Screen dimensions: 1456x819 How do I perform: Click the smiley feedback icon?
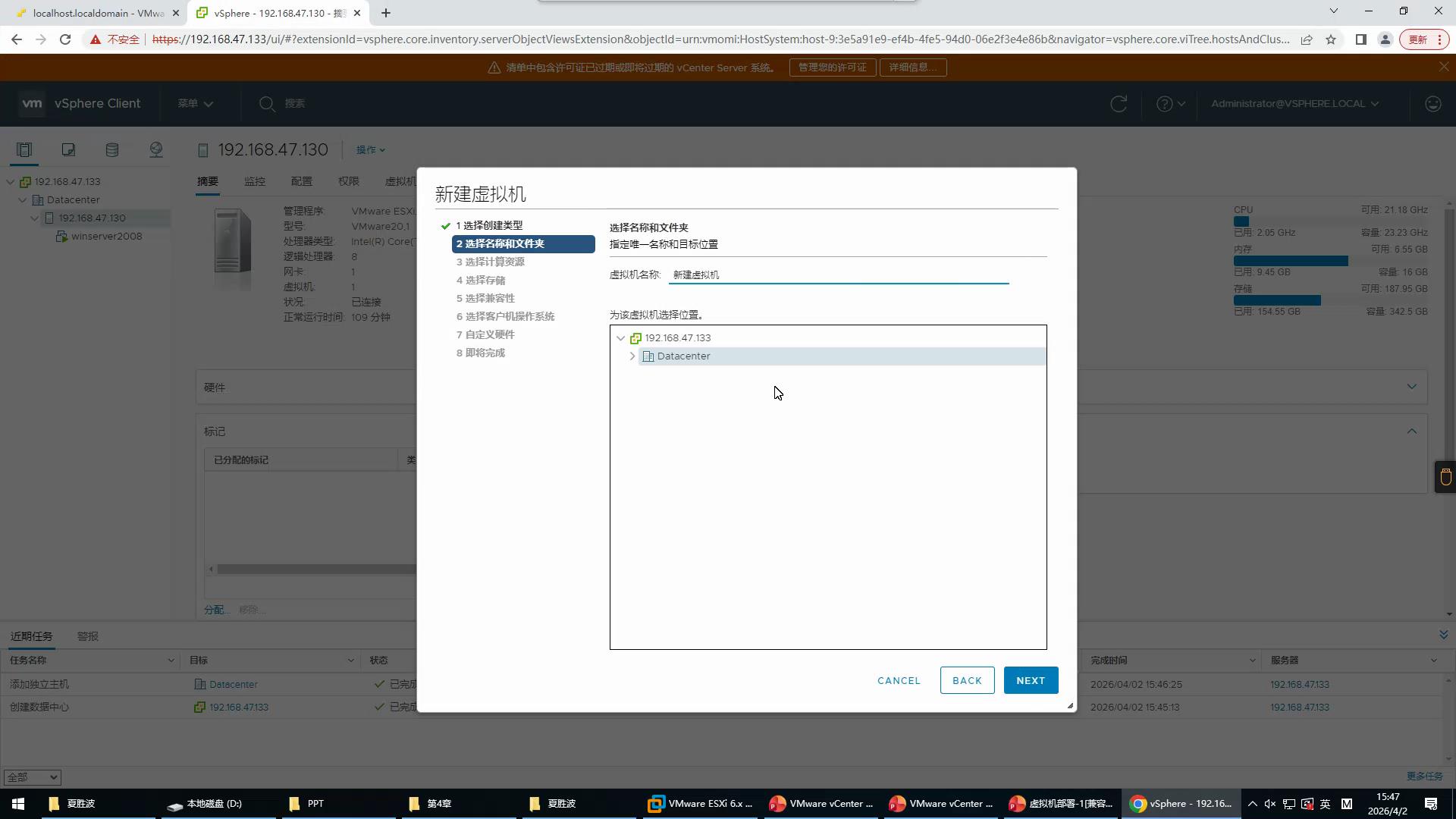[x=1432, y=104]
